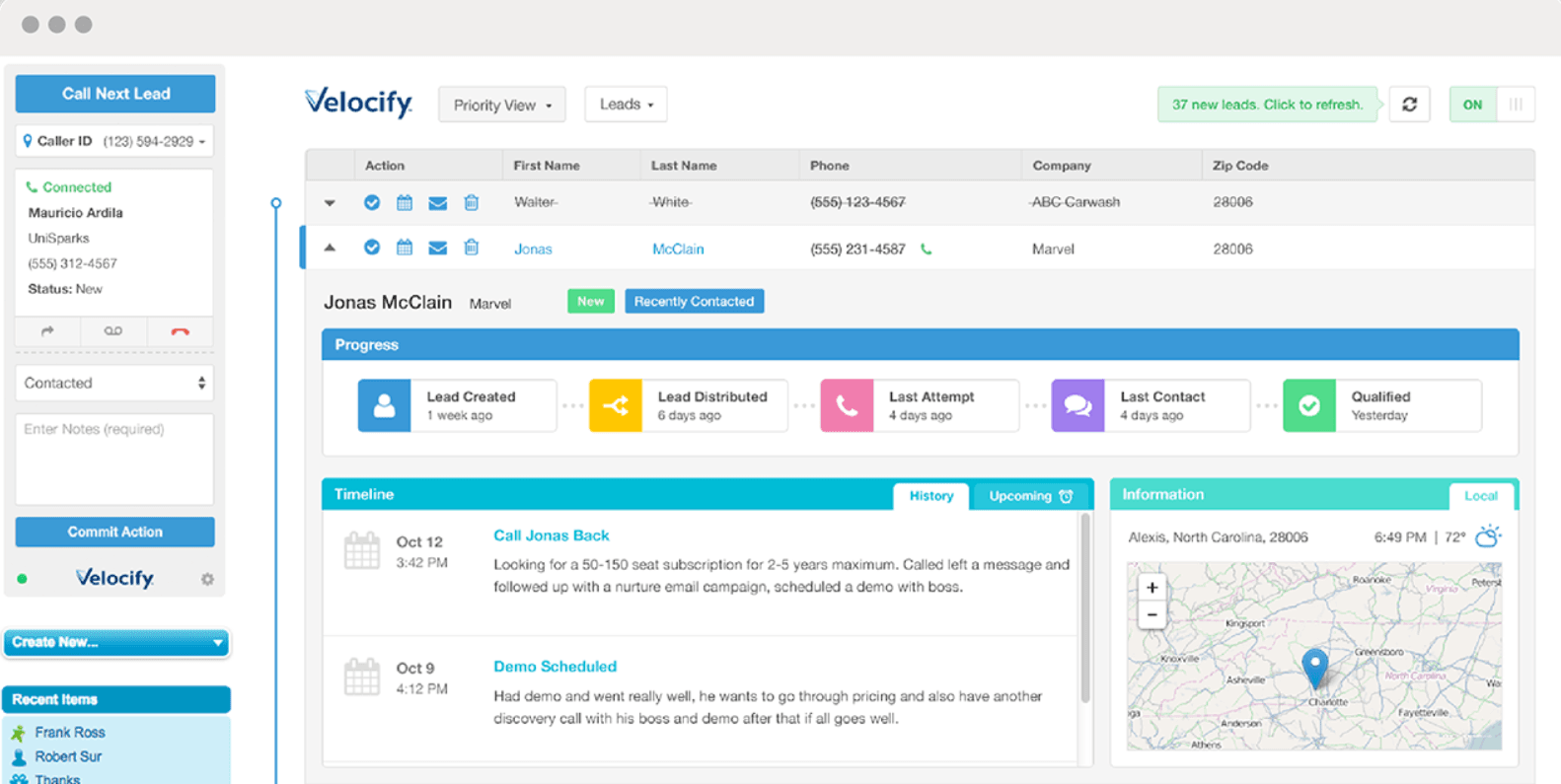Open calendar icon in Walter White row
The image size is (1561, 784).
(405, 202)
